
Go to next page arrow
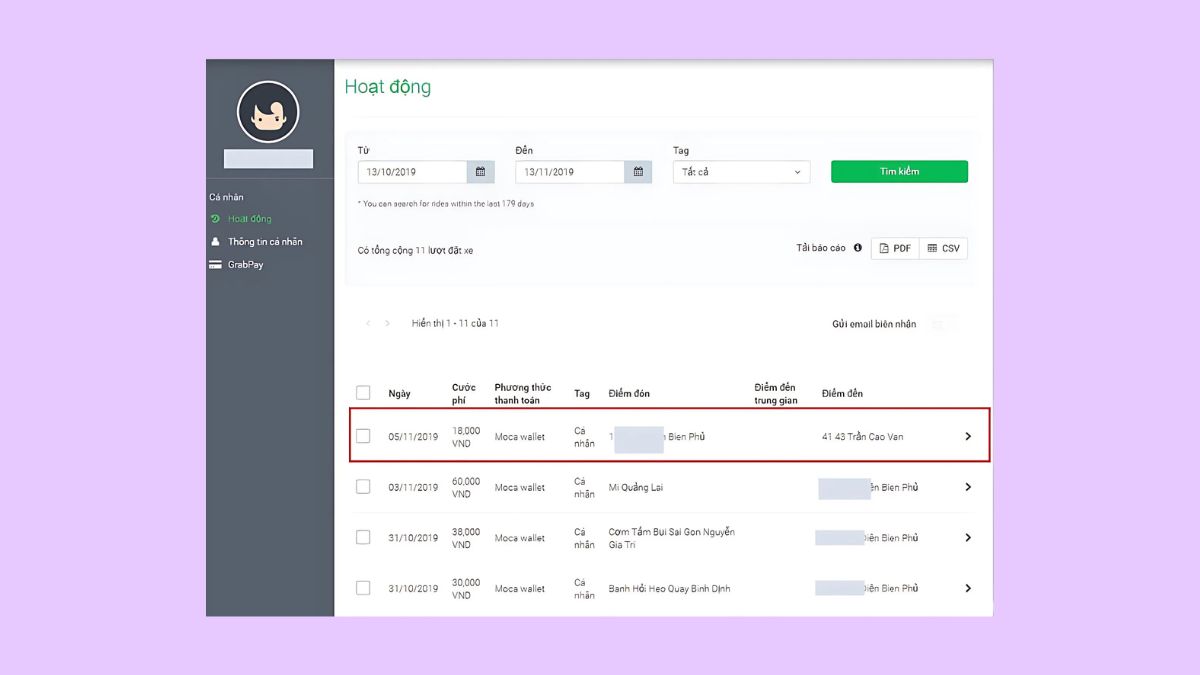388,324
